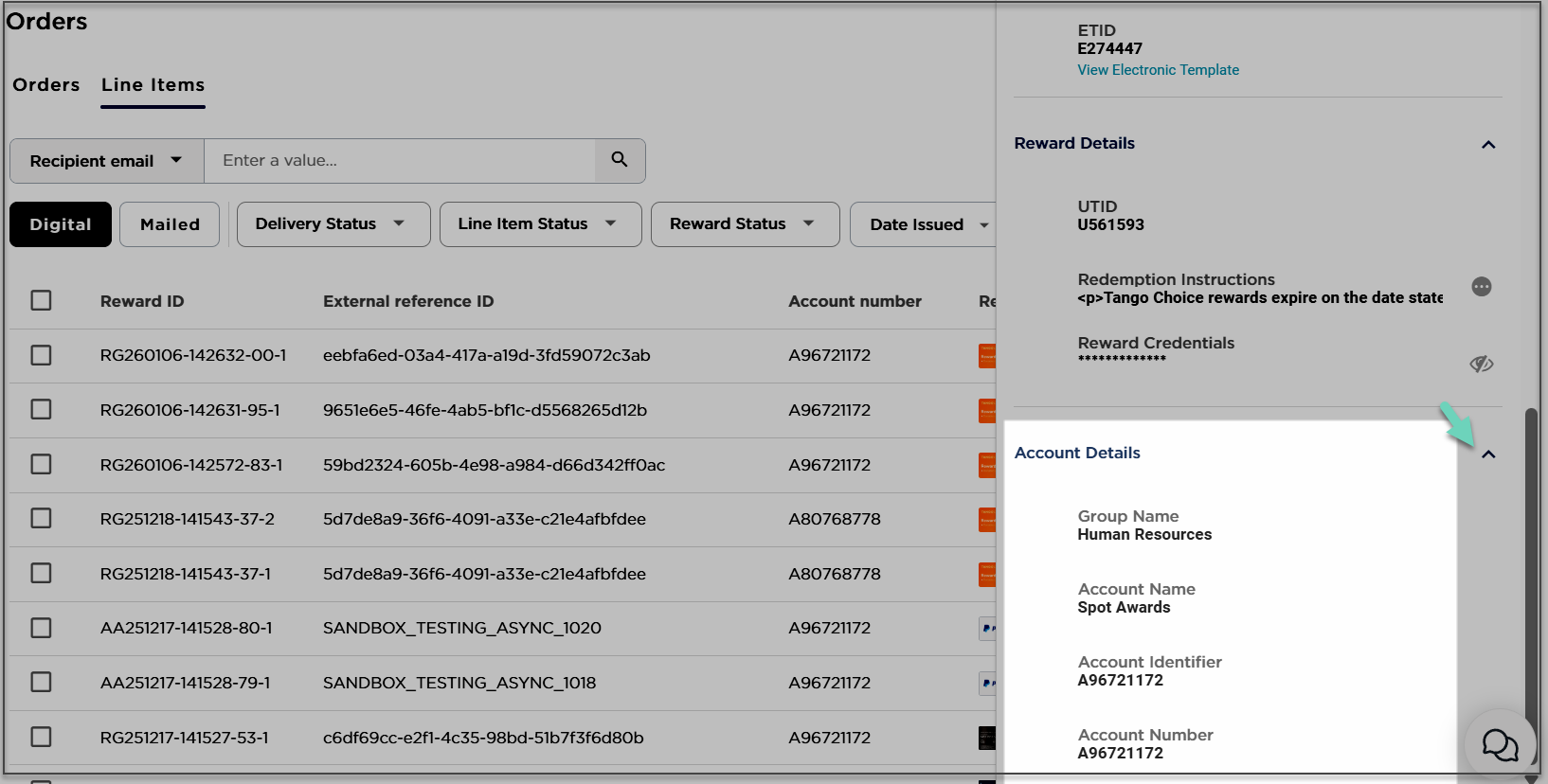Switch to the Orders tab
The width and height of the screenshot is (1548, 784).
[x=46, y=85]
